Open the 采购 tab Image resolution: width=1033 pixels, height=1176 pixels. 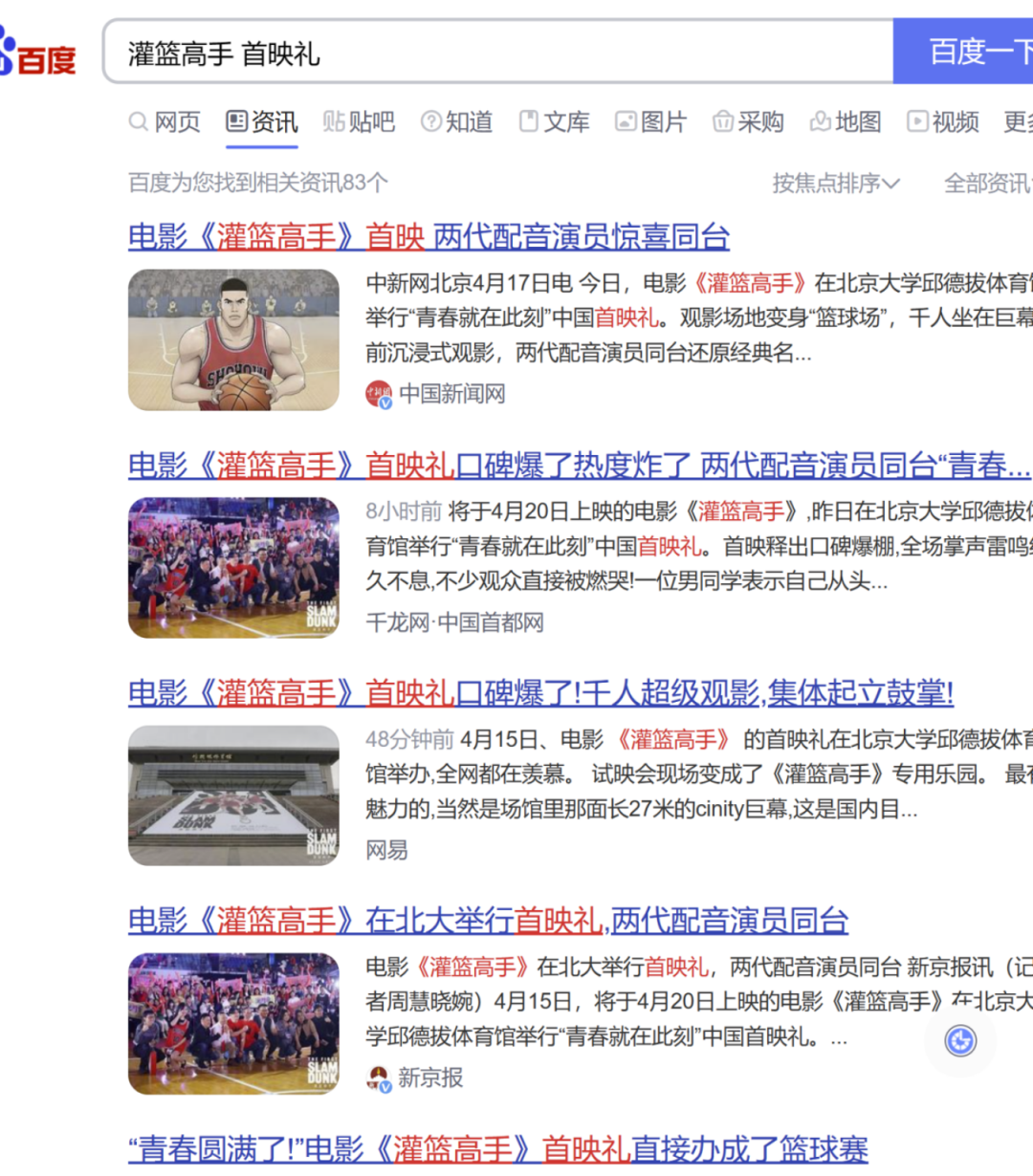pos(749,122)
